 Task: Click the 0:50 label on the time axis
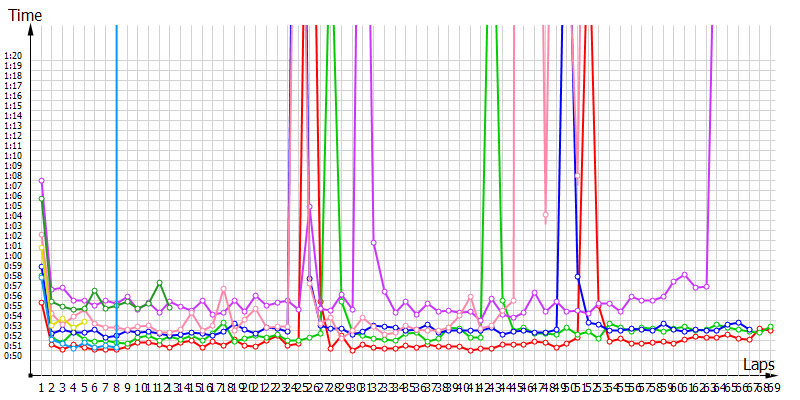pos(13,356)
